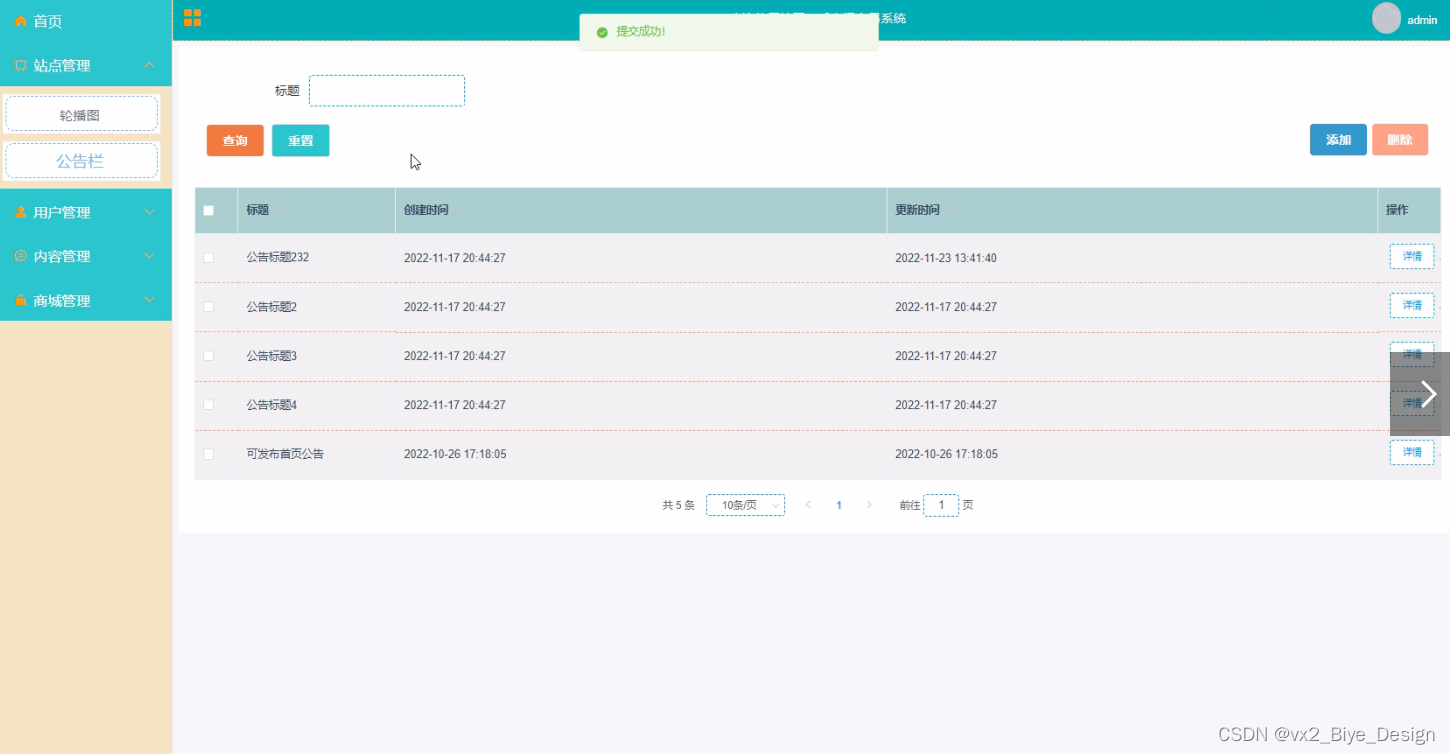The width and height of the screenshot is (1450, 754).
Task: Click the admin username text
Action: coord(1422,20)
